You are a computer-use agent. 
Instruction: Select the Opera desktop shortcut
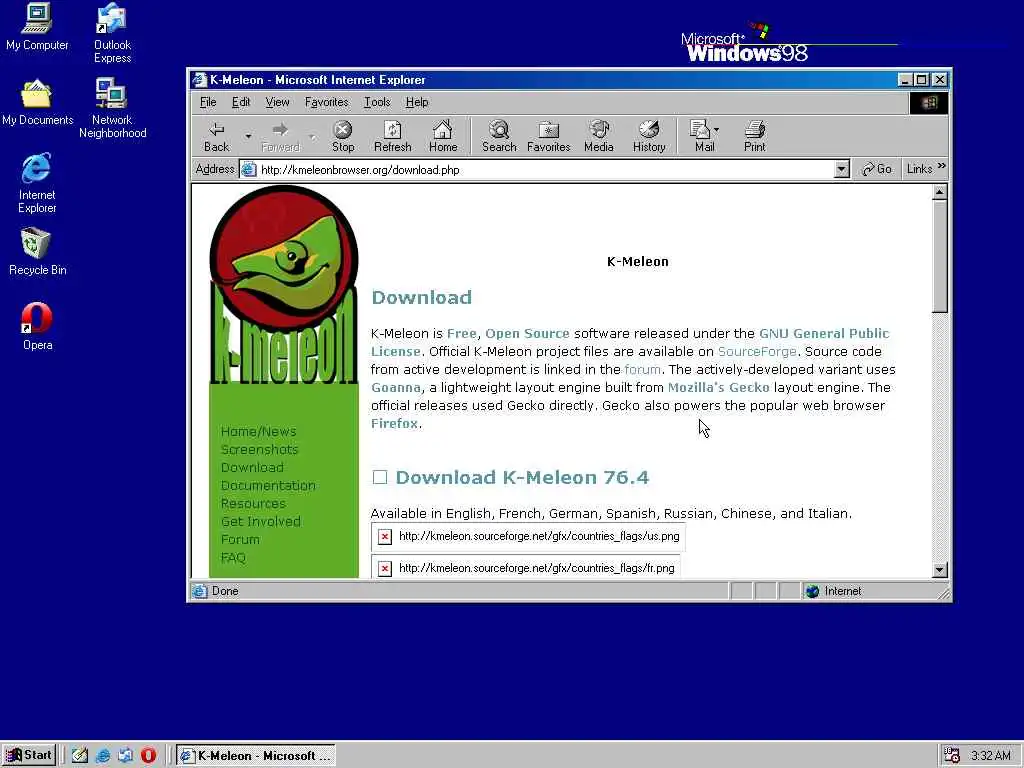(x=37, y=327)
